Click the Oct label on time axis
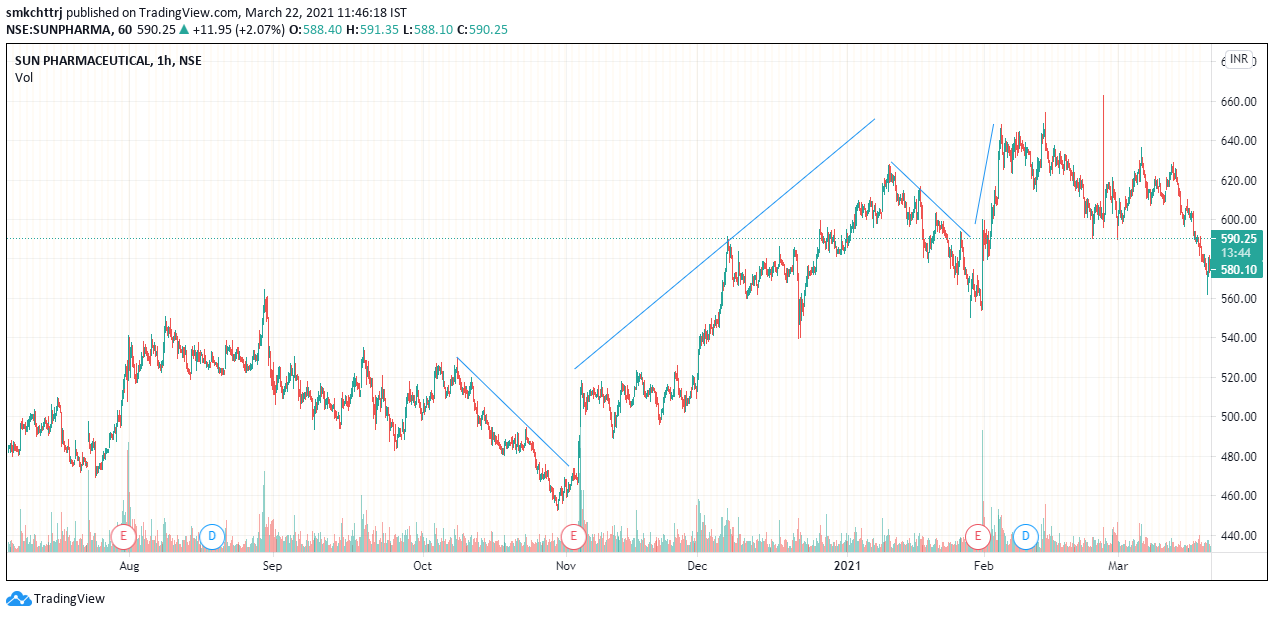This screenshot has width=1274, height=617. point(422,567)
